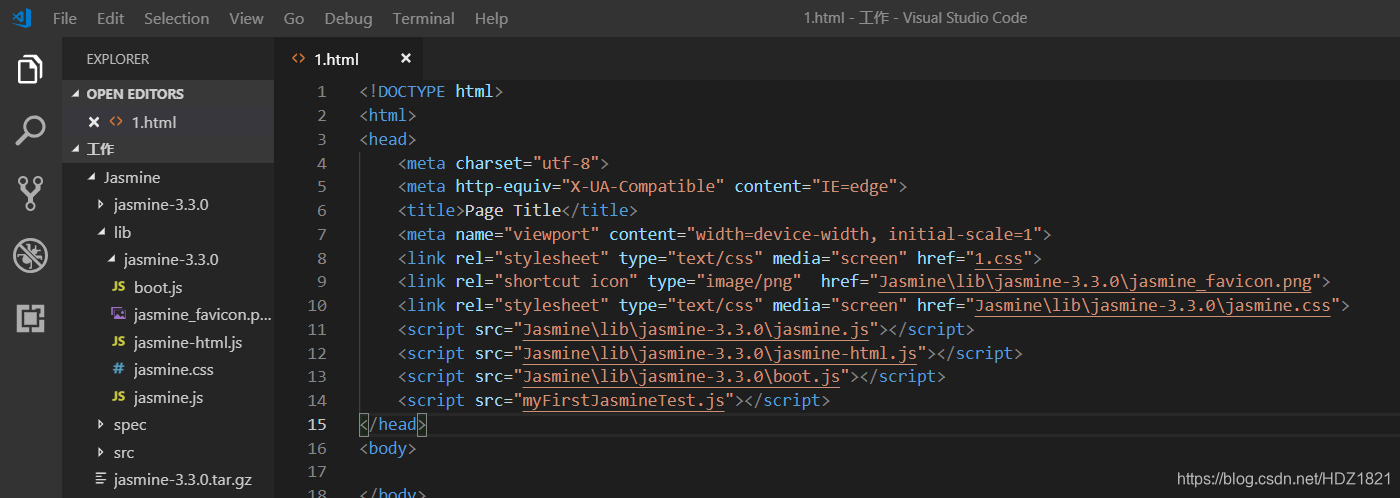Open jasmine-html.js in explorer
Image resolution: width=1400 pixels, height=498 pixels.
[x=188, y=343]
